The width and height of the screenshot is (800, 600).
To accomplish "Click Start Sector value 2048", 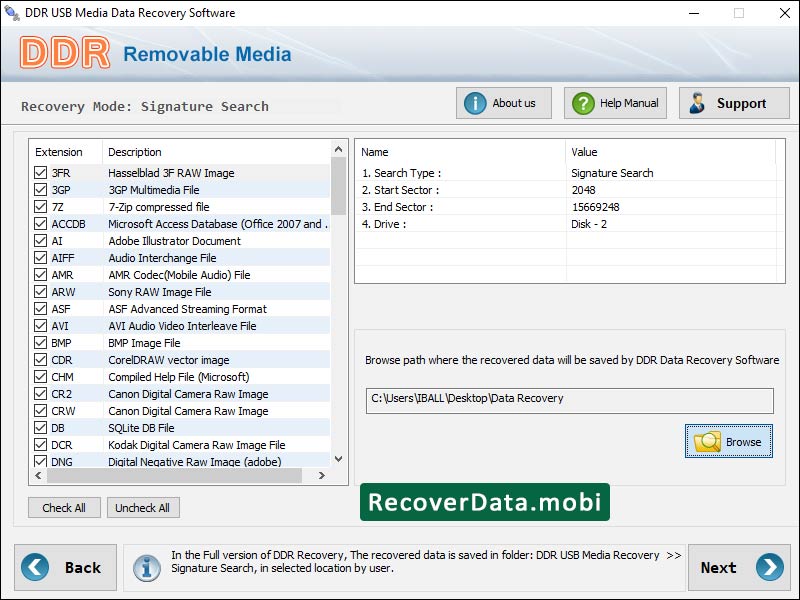I will coord(584,190).
